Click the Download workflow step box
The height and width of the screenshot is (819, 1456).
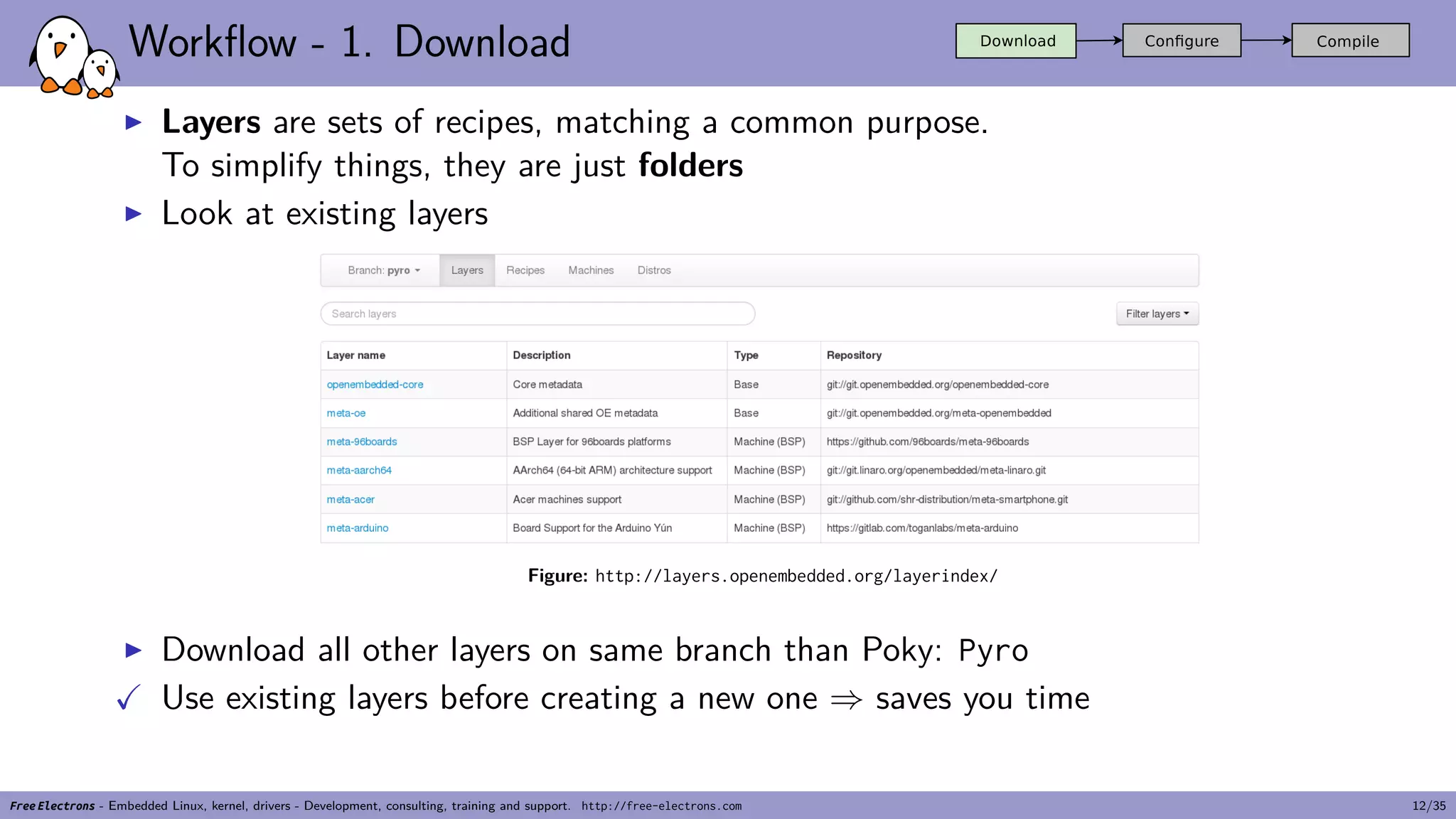coord(1016,41)
